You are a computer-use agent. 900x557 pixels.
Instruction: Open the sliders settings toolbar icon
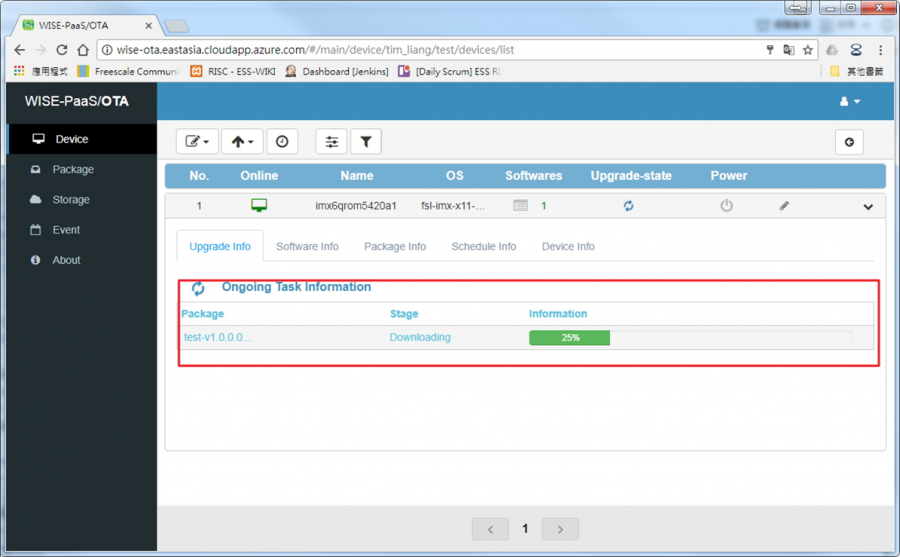click(331, 142)
